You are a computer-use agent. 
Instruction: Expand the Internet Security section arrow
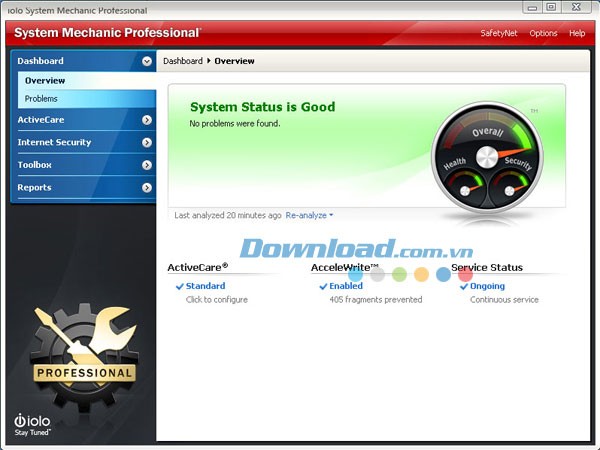pos(147,143)
